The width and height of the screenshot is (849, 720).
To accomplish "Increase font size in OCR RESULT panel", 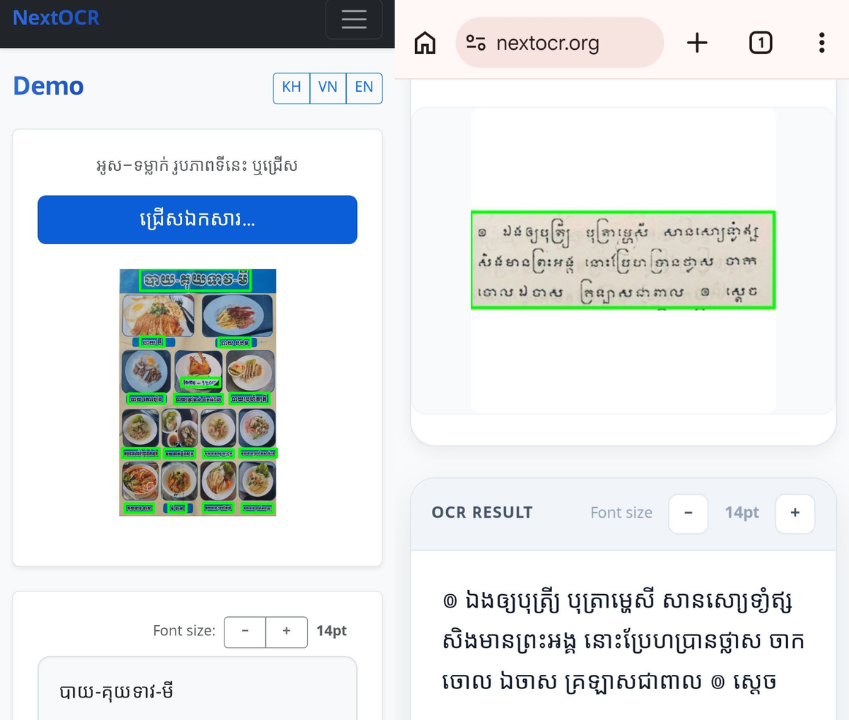I will [795, 513].
